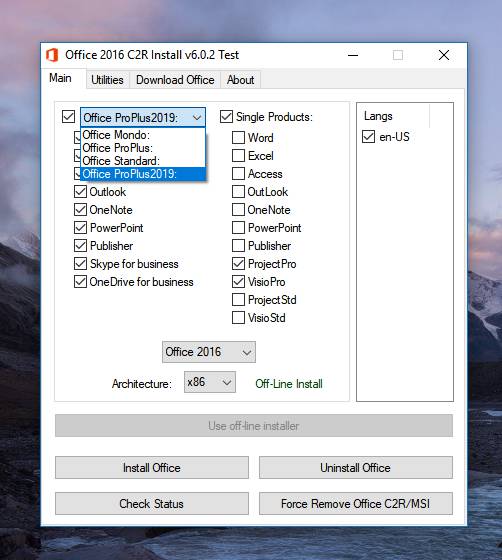Image resolution: width=502 pixels, height=560 pixels.
Task: Check the VisioStd checkbox
Action: pyautogui.click(x=238, y=318)
